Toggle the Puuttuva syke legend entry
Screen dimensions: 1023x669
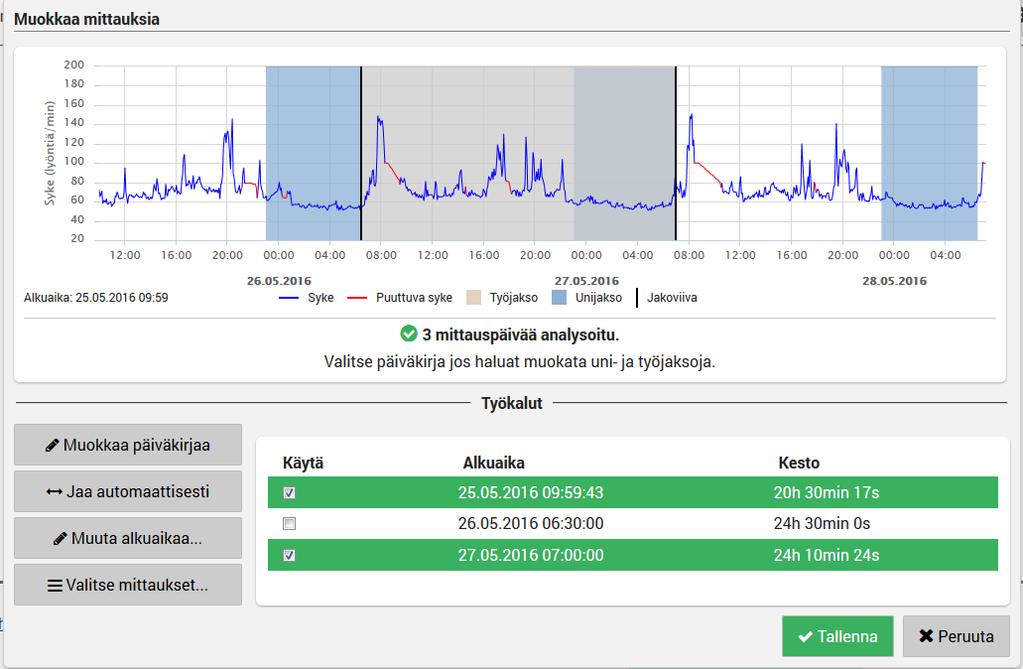point(399,298)
